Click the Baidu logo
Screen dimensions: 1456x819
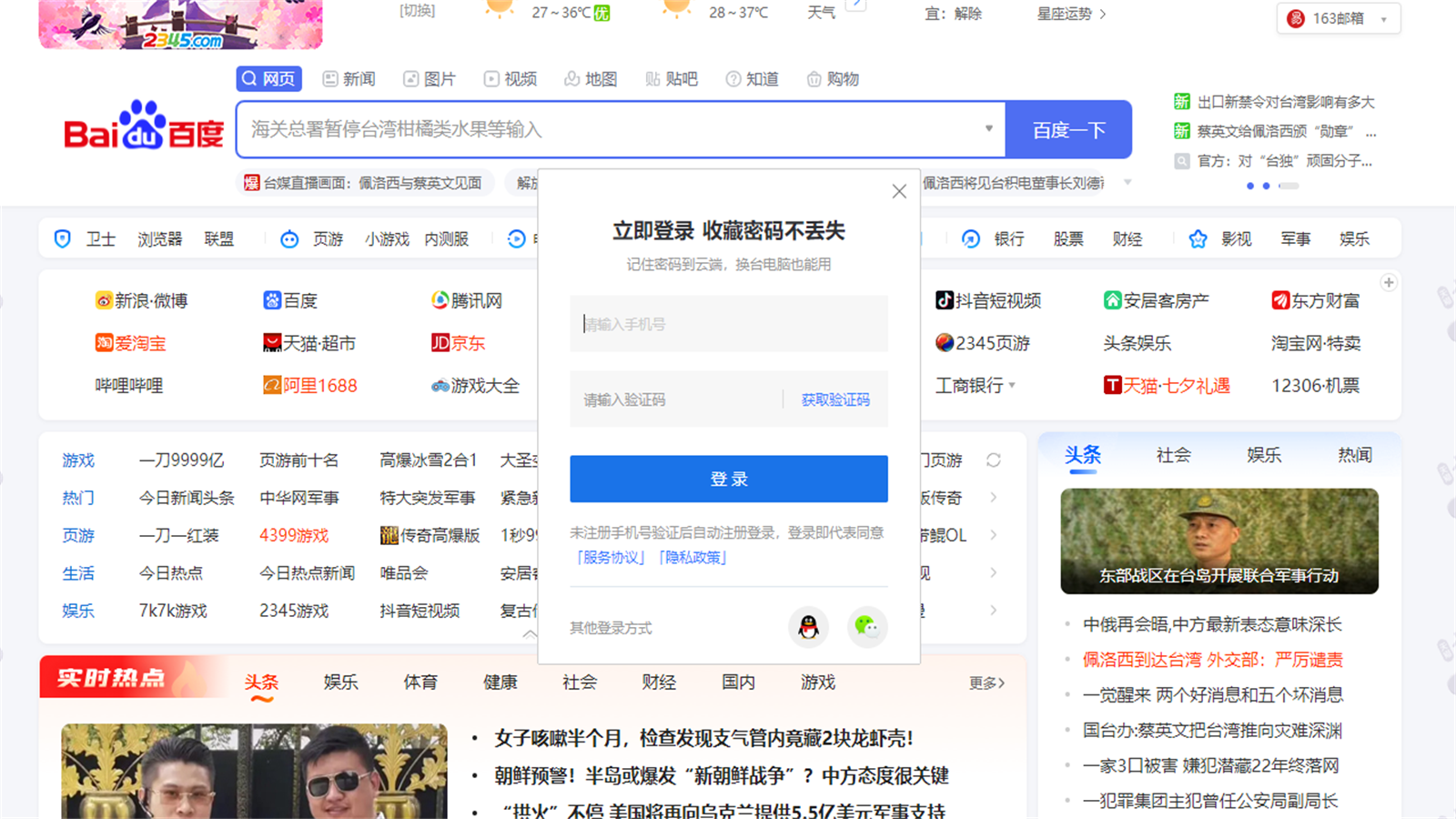point(141,130)
